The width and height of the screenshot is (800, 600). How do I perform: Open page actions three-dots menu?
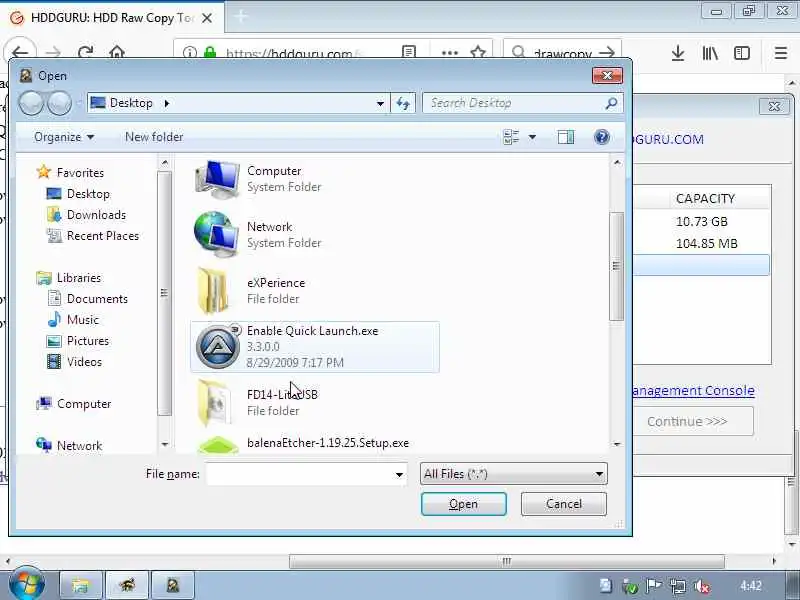coord(449,53)
